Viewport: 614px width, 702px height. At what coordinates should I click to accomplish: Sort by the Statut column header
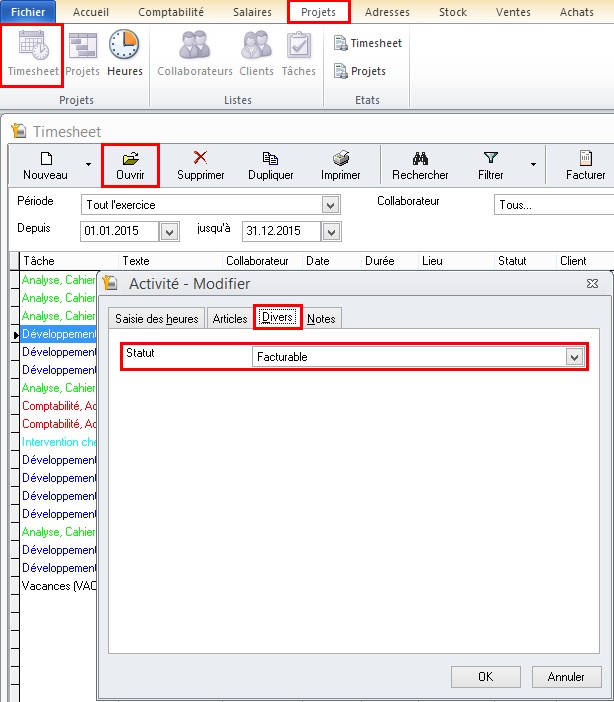point(525,261)
